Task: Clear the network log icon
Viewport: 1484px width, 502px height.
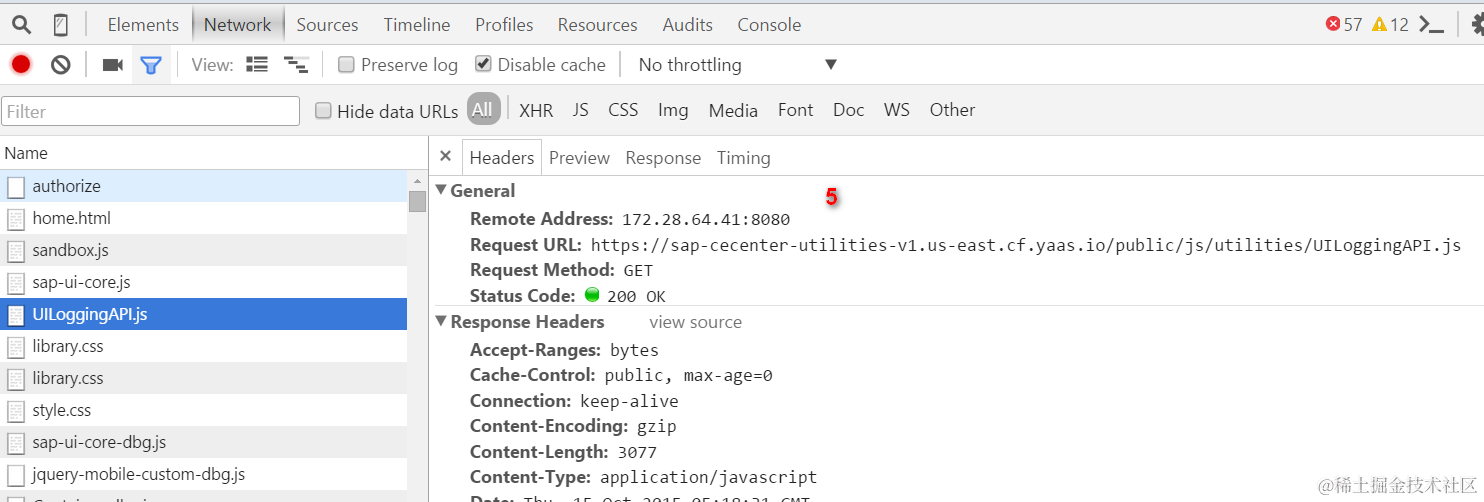Action: [61, 65]
